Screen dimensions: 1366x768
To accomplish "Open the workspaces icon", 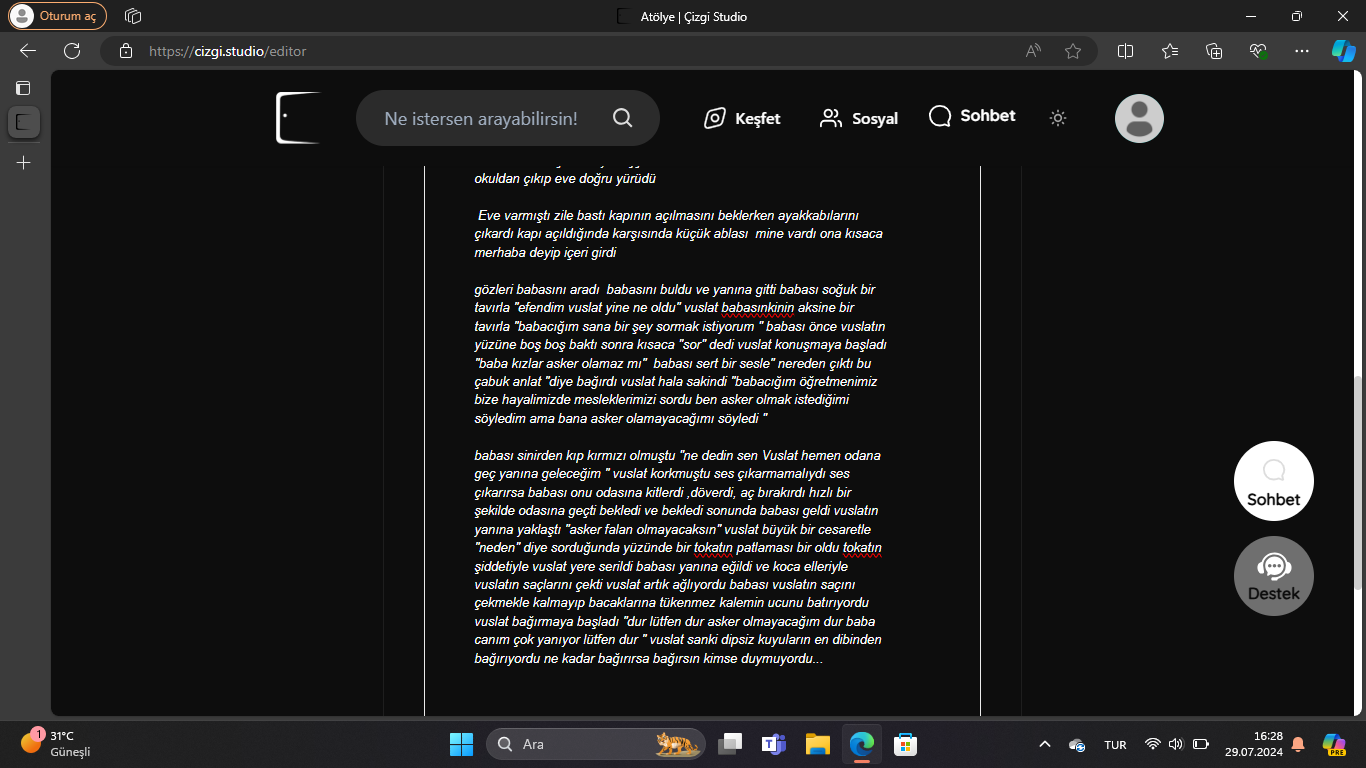I will (x=133, y=16).
